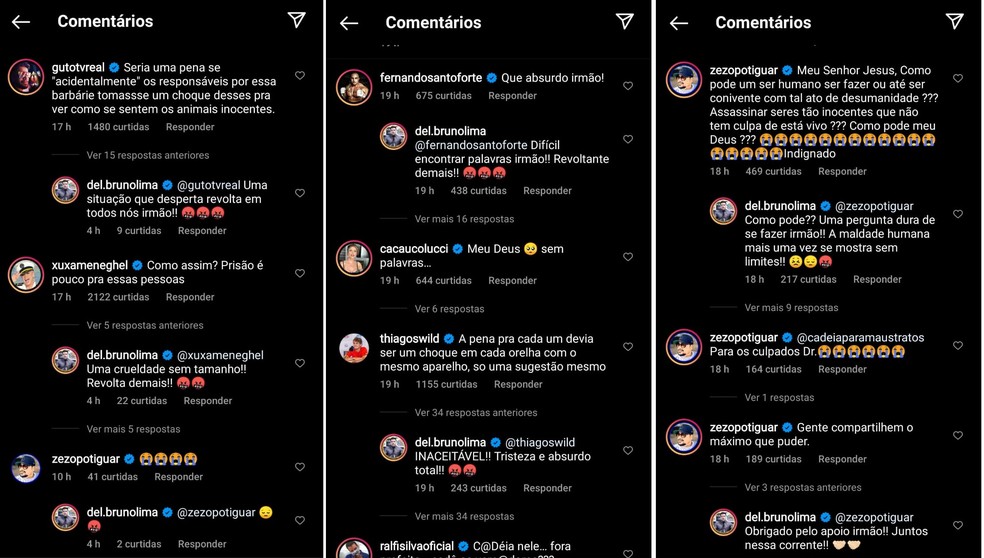Expand Ver 34 respostas anteriores

(476, 412)
